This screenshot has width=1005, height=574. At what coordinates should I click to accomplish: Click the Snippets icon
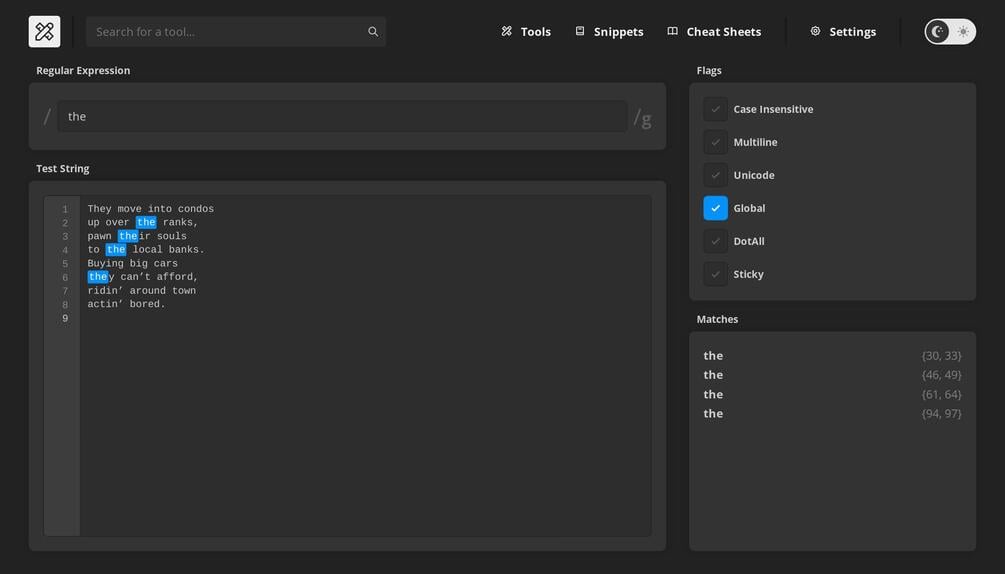point(579,31)
